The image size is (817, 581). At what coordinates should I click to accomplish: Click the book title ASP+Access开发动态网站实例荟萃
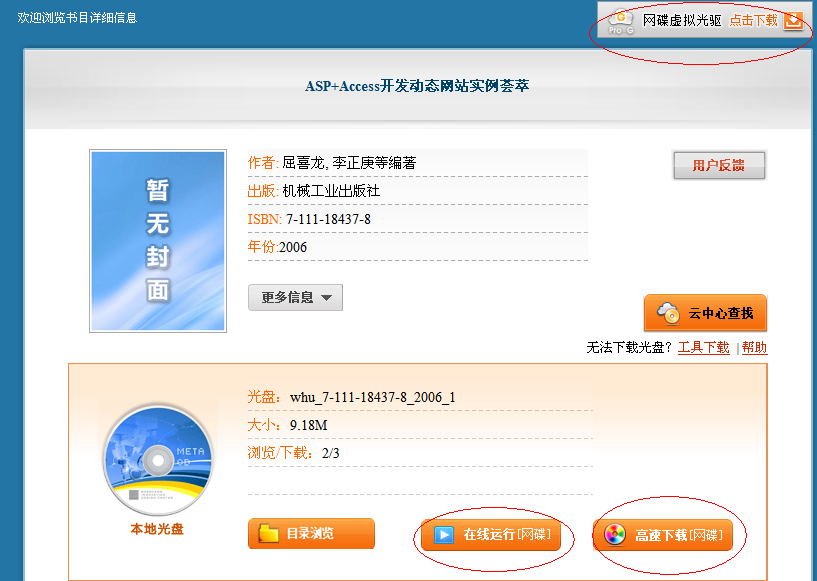[417, 86]
